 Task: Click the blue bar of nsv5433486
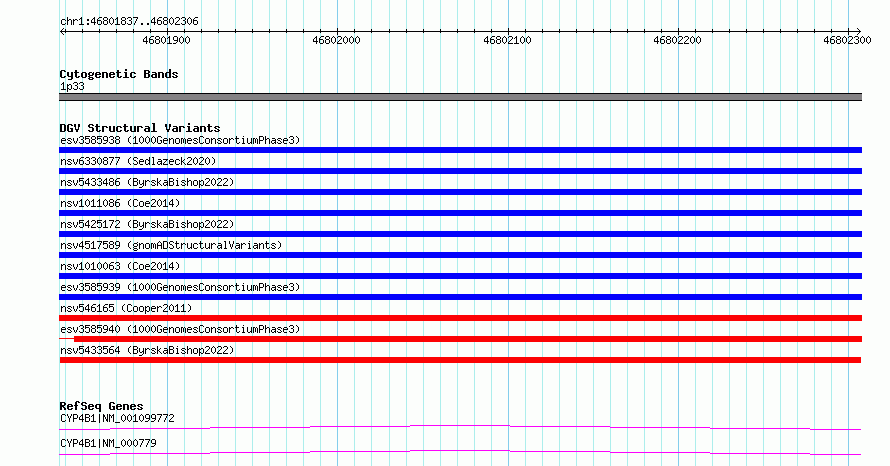[460, 192]
